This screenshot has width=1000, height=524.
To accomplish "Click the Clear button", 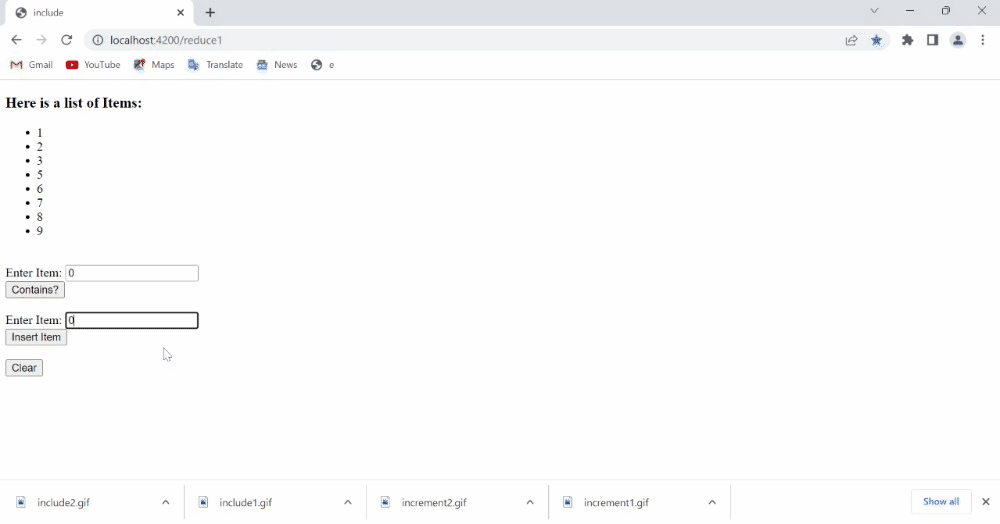I will (24, 368).
